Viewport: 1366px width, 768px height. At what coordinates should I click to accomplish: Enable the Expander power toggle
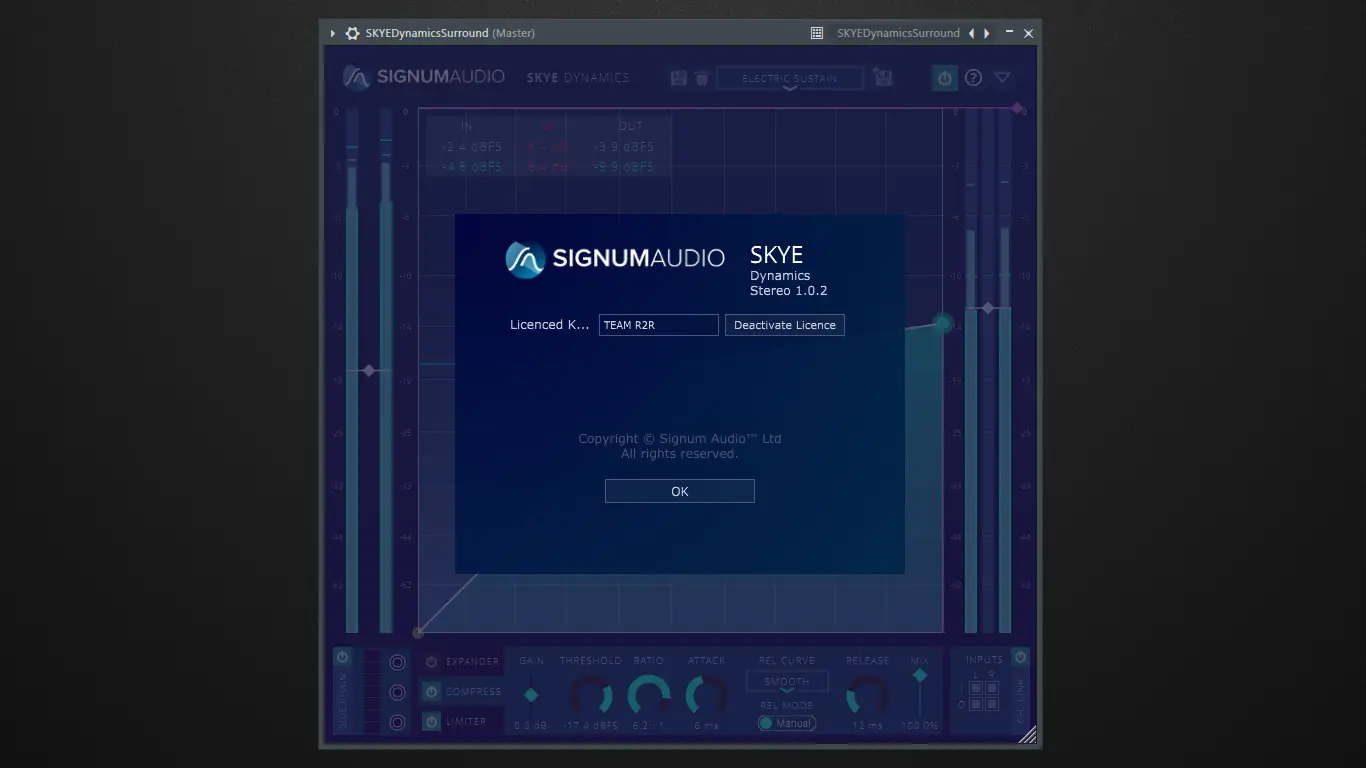tap(431, 662)
